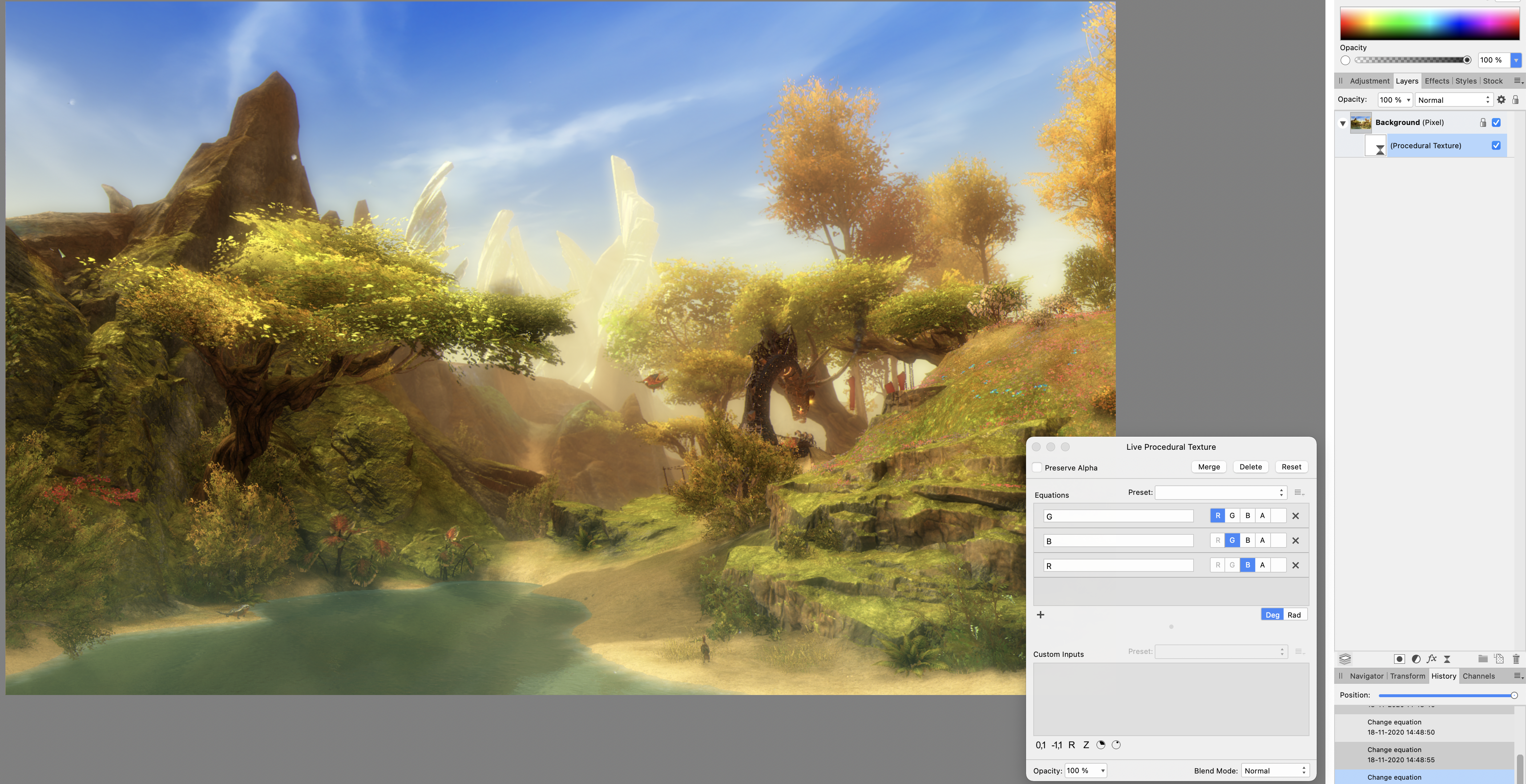
Task: Switch to the Effects tab
Action: 1437,81
